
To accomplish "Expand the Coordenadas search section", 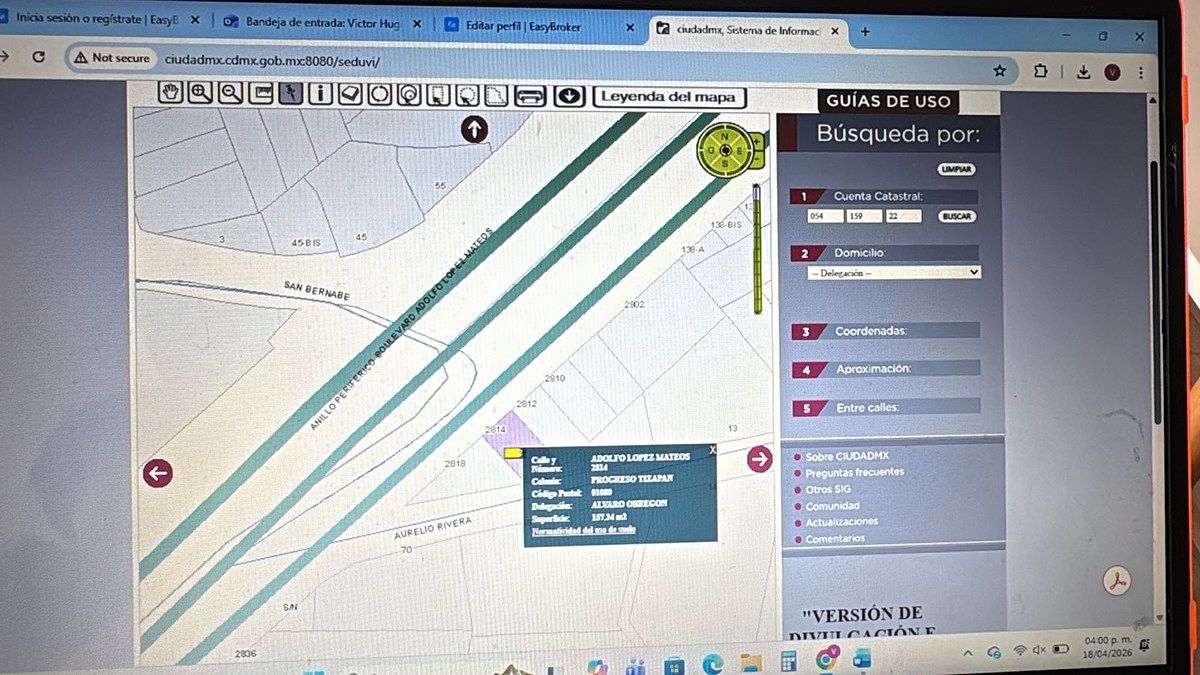I will [870, 331].
